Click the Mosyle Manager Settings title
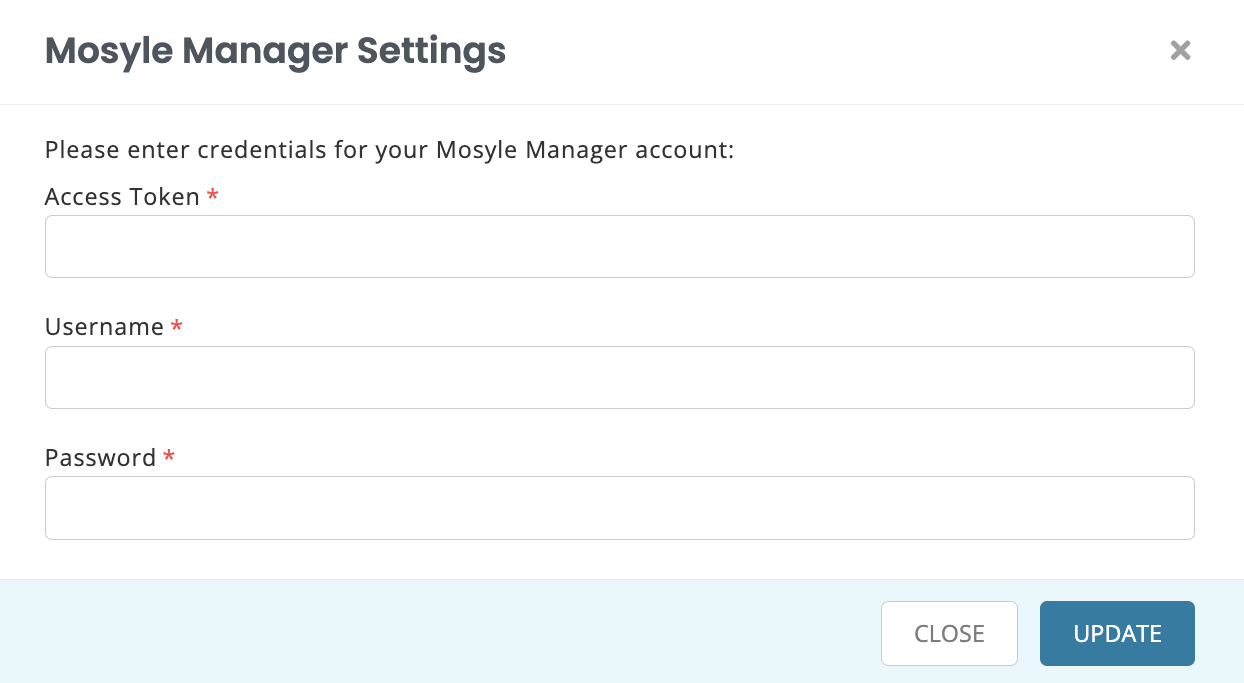This screenshot has height=683, width=1244. tap(274, 51)
